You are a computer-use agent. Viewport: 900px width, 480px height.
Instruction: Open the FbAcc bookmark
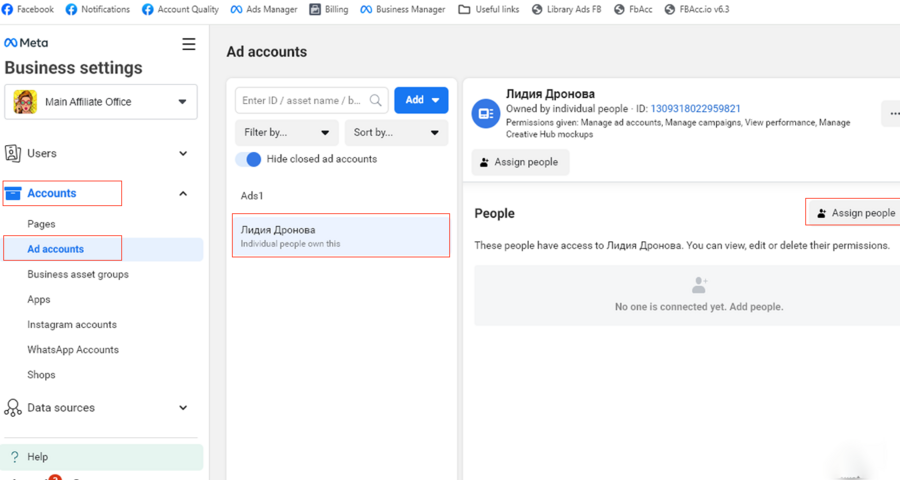coord(633,9)
